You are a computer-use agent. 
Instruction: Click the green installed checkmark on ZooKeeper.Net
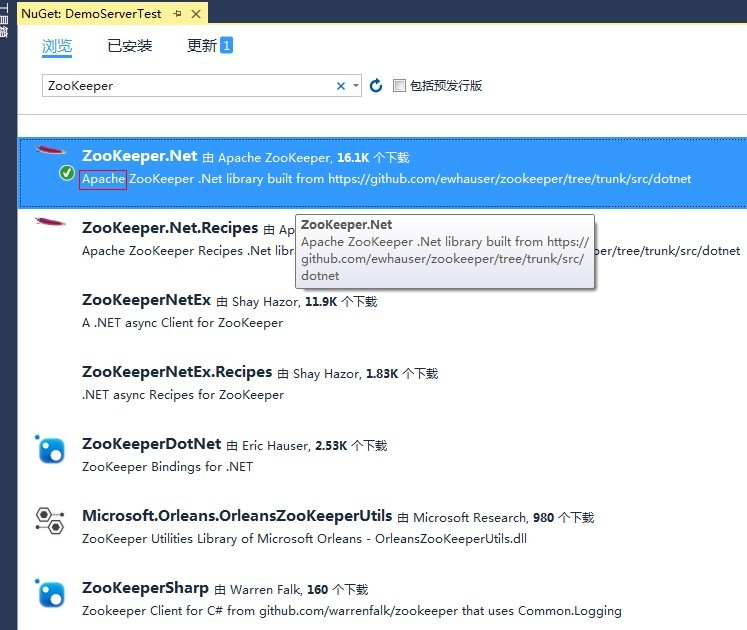pyautogui.click(x=67, y=173)
